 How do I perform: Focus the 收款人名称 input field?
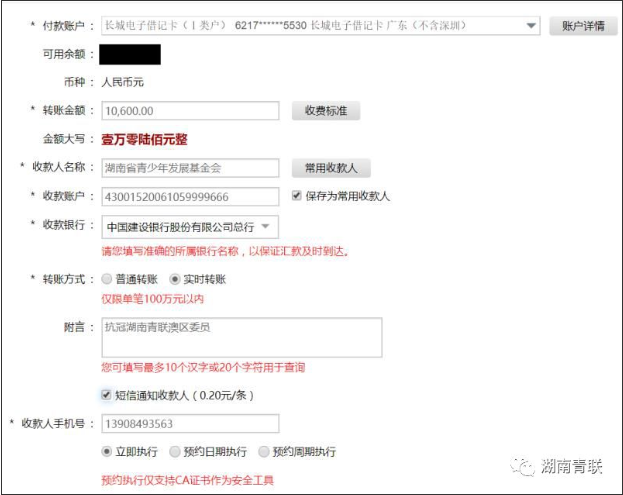tap(190, 168)
